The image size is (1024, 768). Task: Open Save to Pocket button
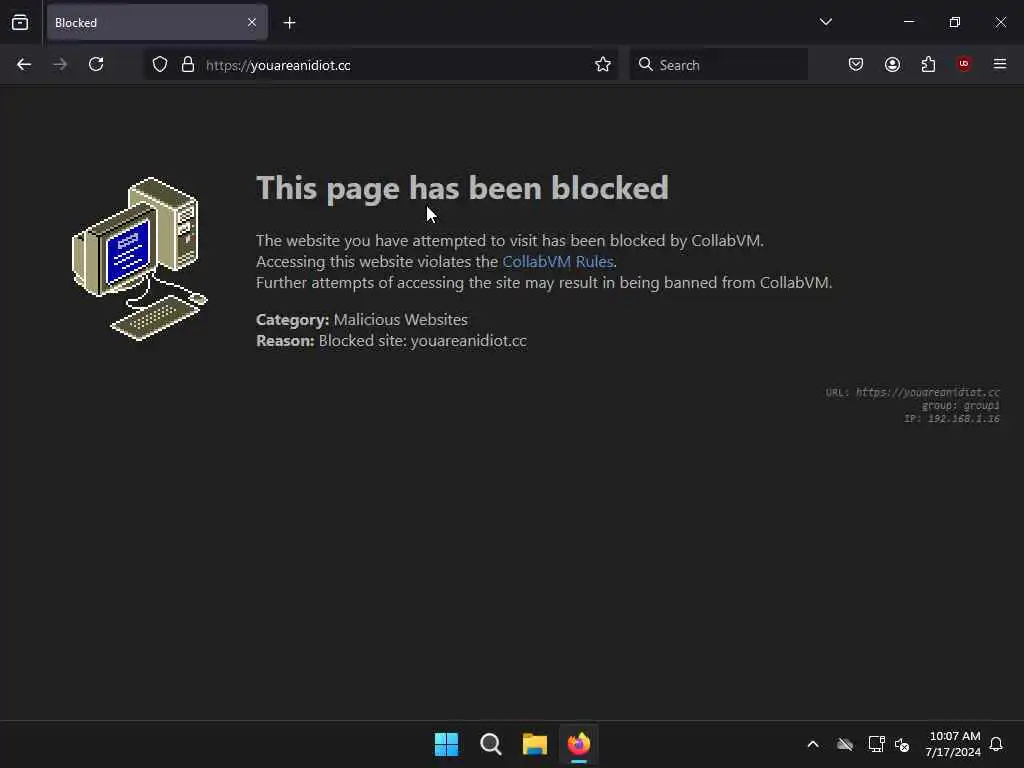[x=856, y=64]
